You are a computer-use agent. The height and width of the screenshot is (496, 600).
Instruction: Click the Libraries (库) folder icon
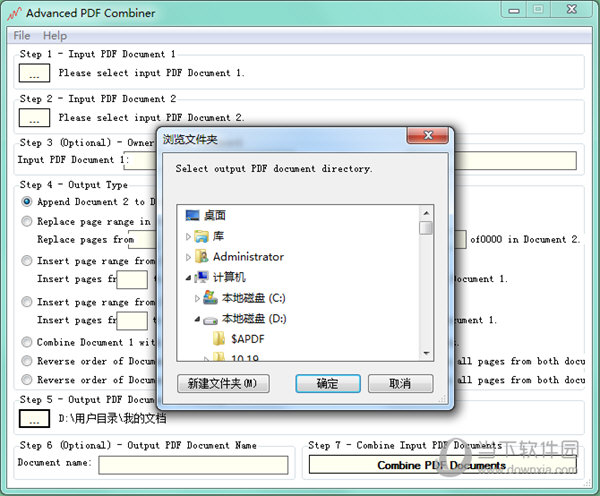(x=201, y=236)
